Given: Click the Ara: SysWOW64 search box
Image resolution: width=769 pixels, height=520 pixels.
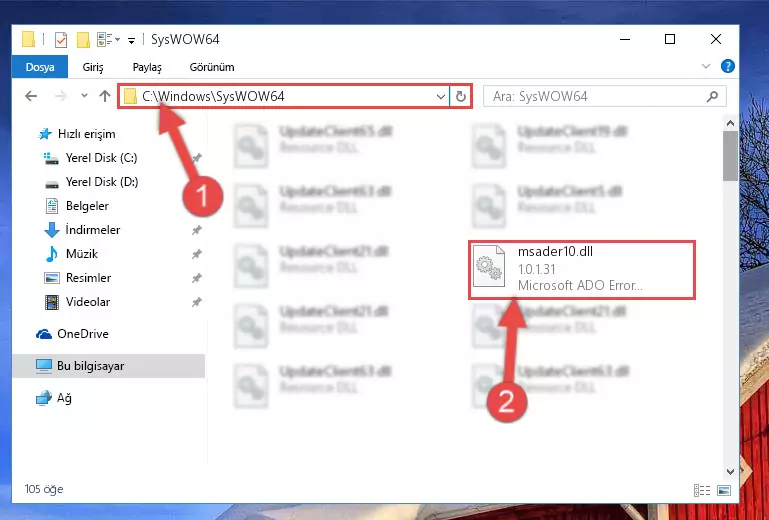Looking at the screenshot, I should 604,97.
